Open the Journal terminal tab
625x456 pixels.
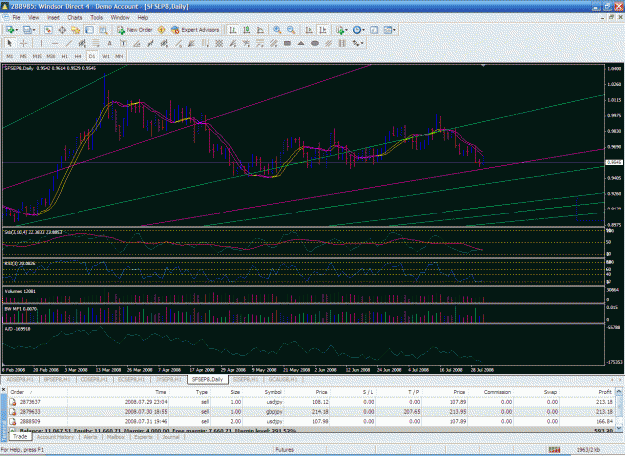tap(171, 437)
